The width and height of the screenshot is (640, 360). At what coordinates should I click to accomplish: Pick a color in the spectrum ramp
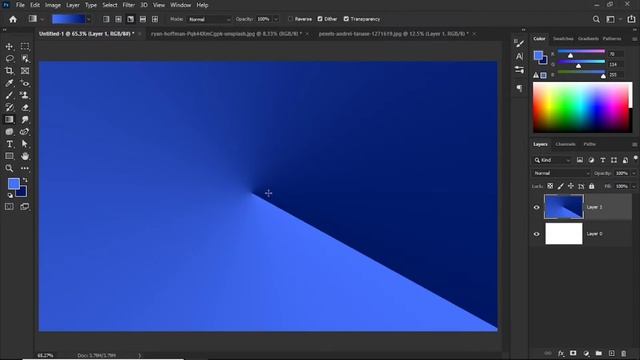pos(582,107)
